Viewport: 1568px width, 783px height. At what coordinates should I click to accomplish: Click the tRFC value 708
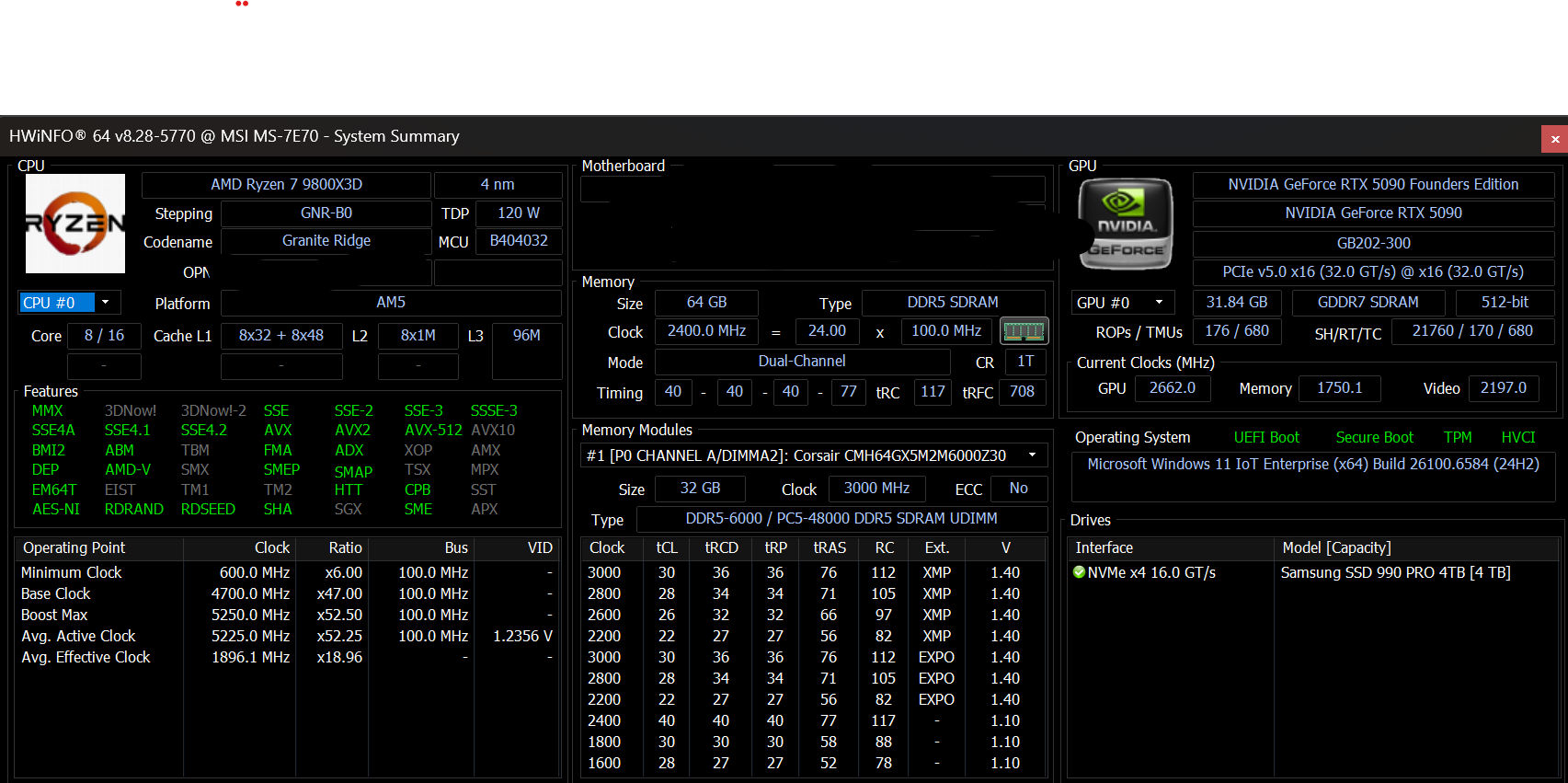pos(1022,392)
